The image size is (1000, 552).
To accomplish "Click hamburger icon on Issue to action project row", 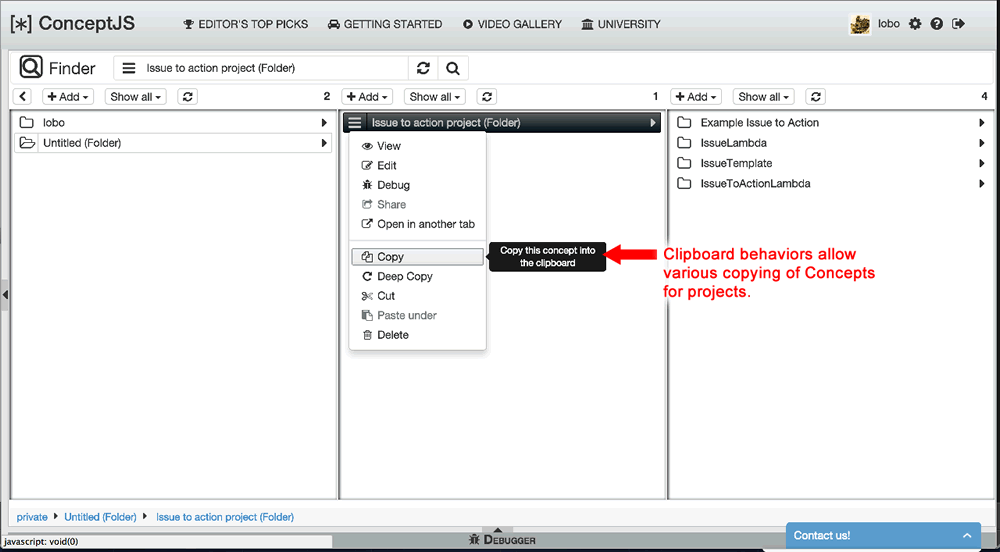I will click(x=355, y=122).
